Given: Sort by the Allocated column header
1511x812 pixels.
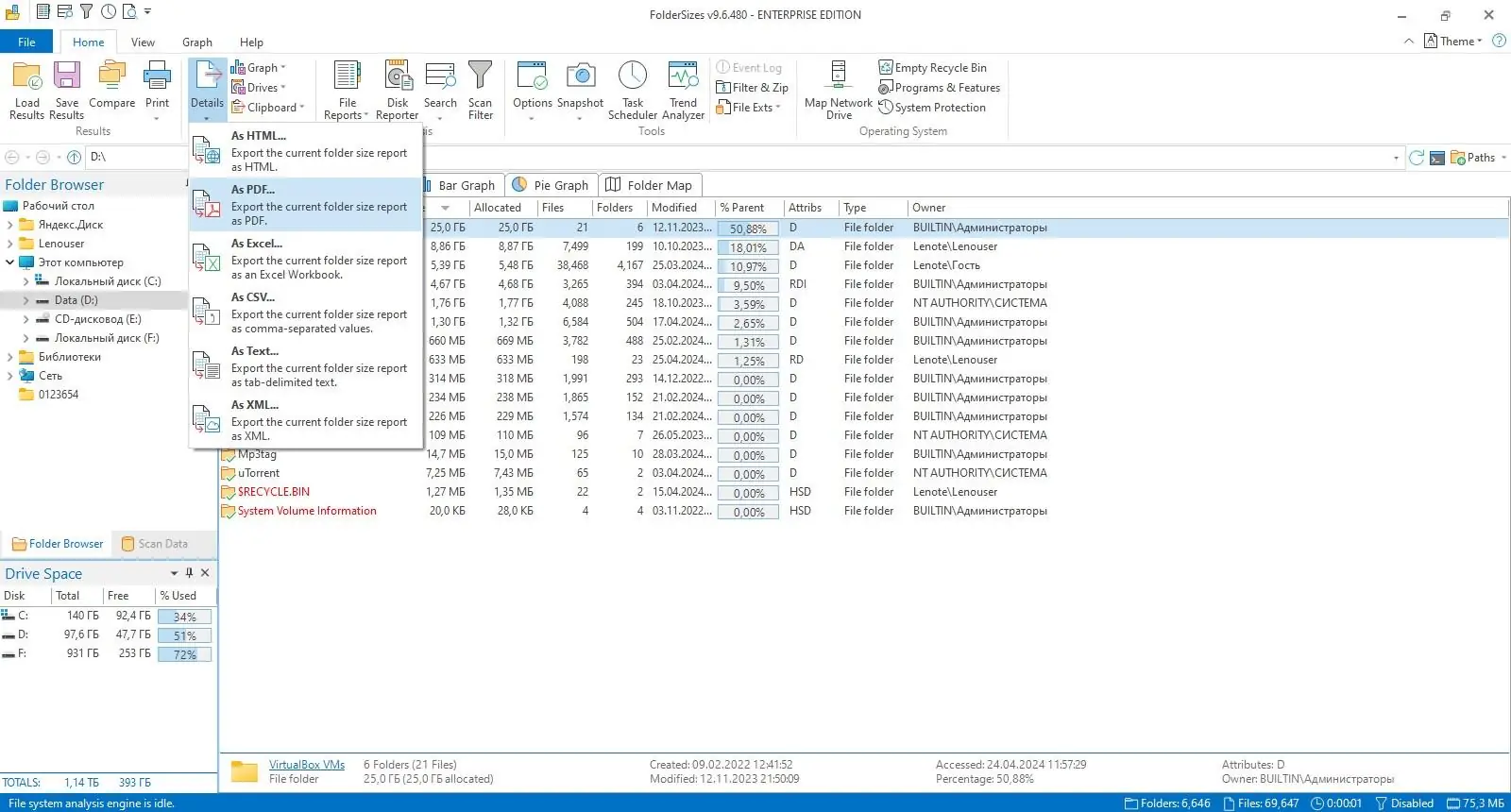Looking at the screenshot, I should tap(501, 208).
